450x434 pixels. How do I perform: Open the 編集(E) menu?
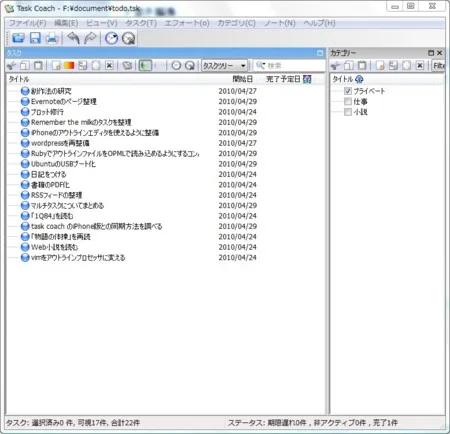66,23
